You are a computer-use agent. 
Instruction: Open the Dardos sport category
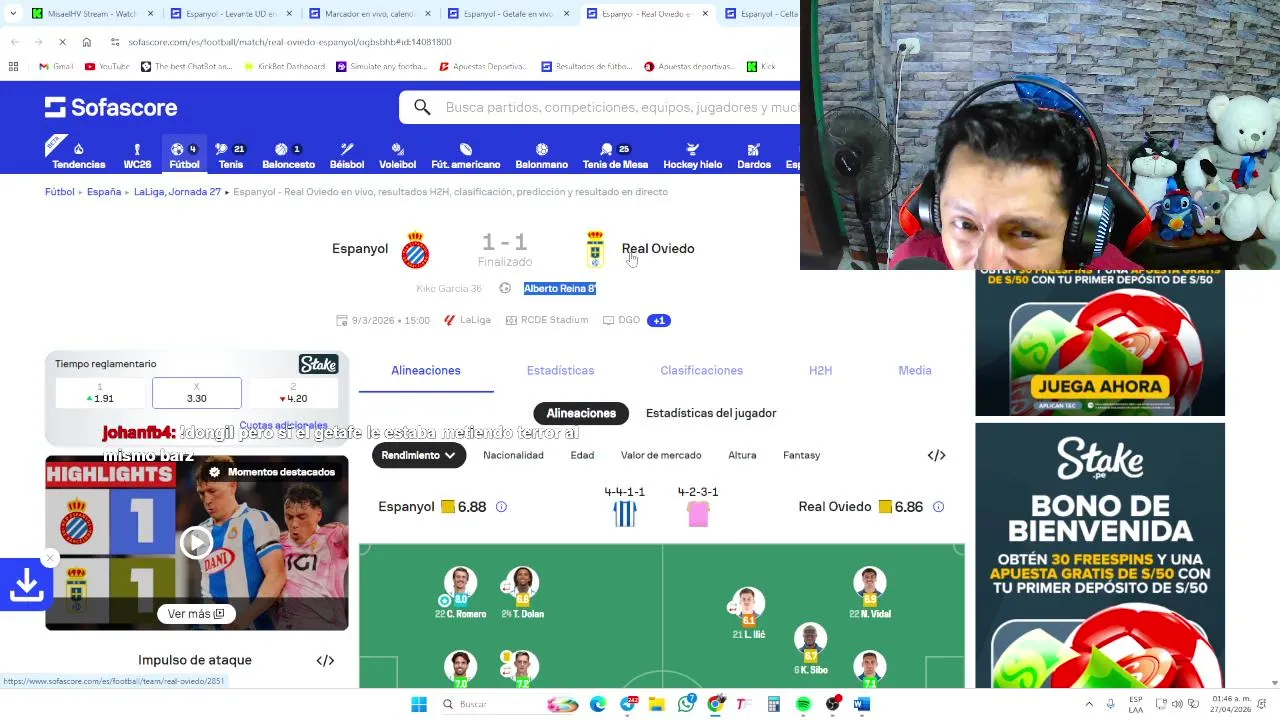click(754, 156)
